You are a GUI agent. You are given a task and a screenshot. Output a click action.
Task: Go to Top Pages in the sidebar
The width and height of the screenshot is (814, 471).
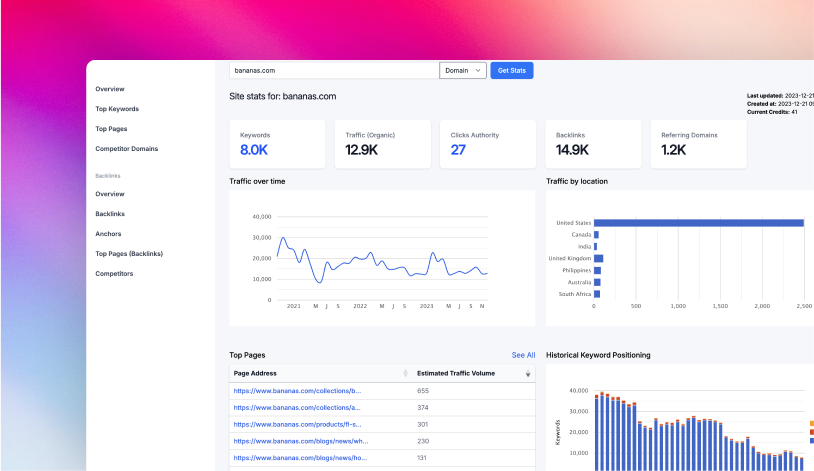click(111, 129)
